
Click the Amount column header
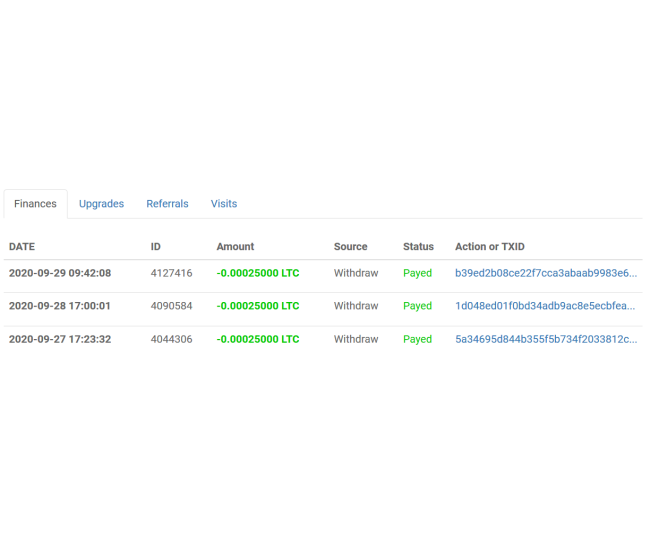(235, 246)
